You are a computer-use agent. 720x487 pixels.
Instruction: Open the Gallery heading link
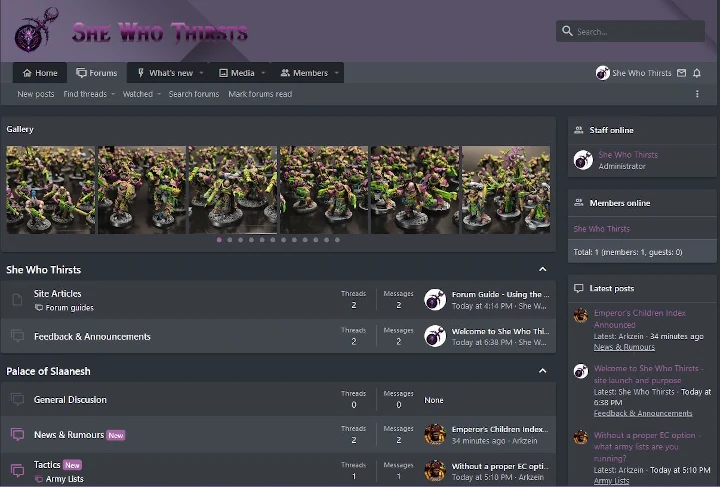pos(20,129)
